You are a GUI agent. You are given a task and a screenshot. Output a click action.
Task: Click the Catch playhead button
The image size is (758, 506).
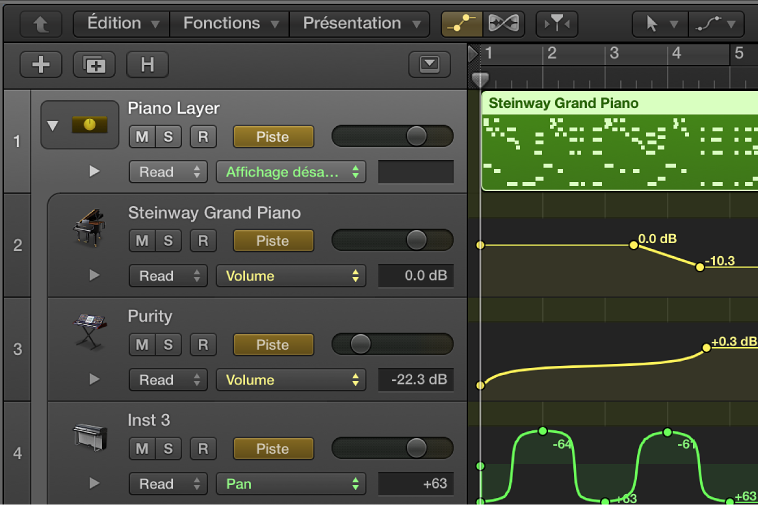coord(556,23)
